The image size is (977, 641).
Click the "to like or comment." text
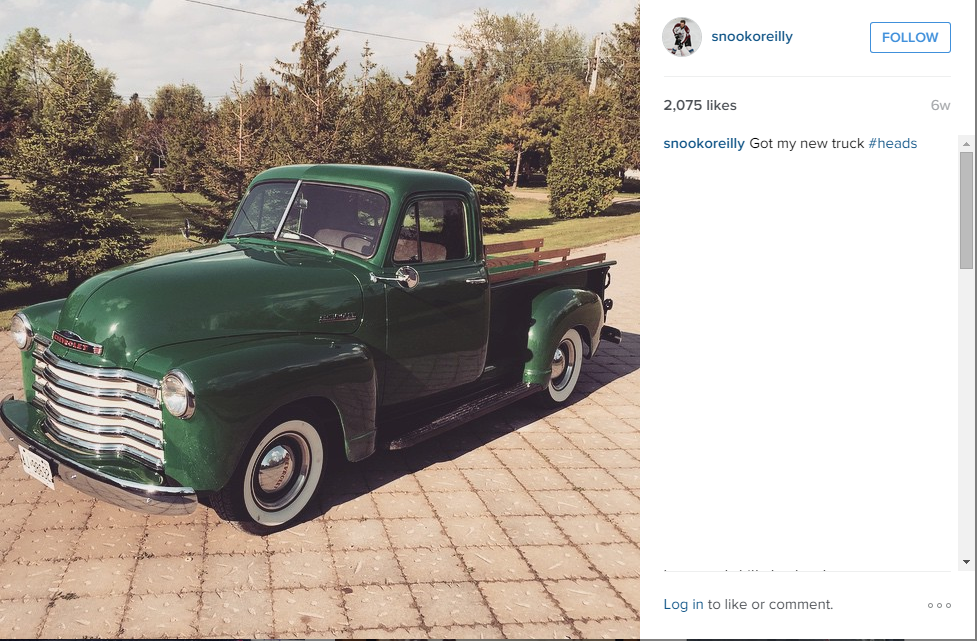pos(770,604)
